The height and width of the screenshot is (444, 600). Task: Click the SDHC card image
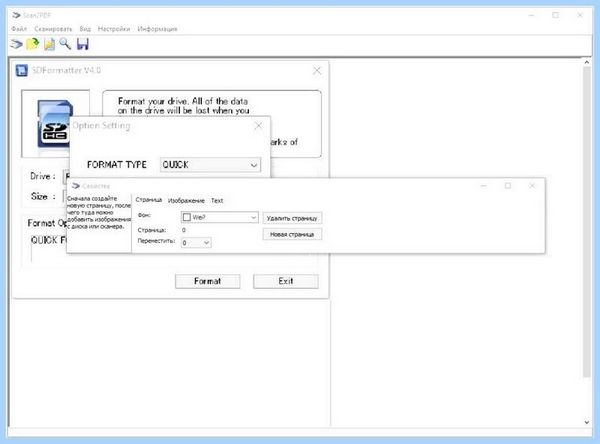pyautogui.click(x=54, y=124)
